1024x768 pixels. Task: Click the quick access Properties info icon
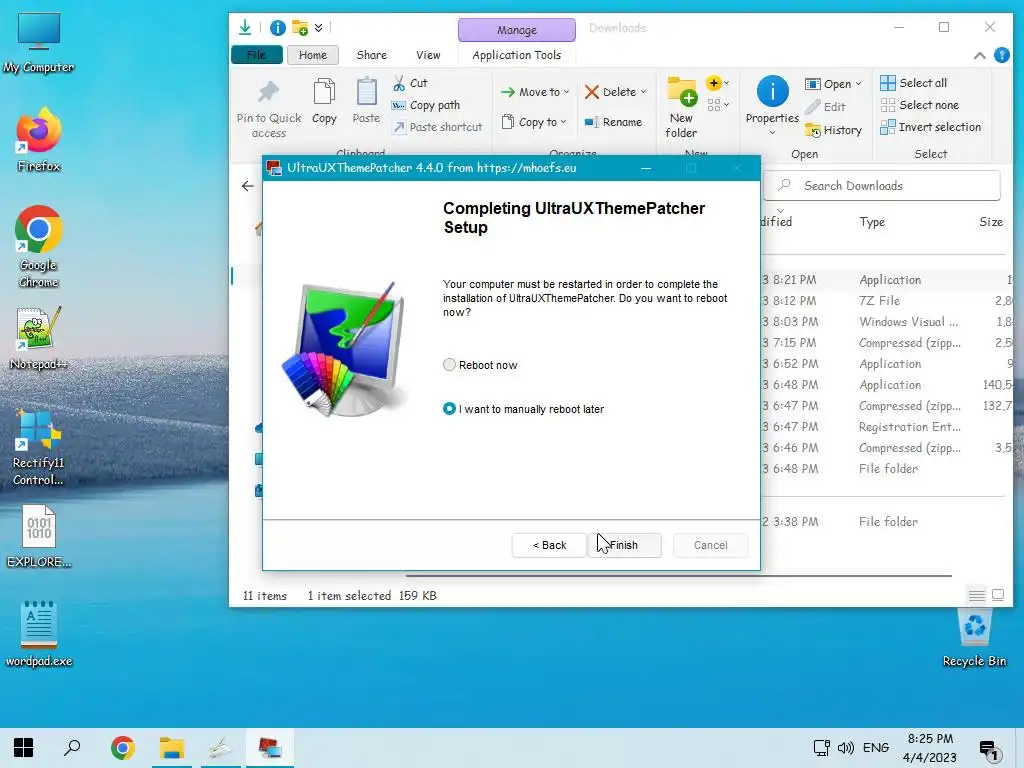coord(278,27)
